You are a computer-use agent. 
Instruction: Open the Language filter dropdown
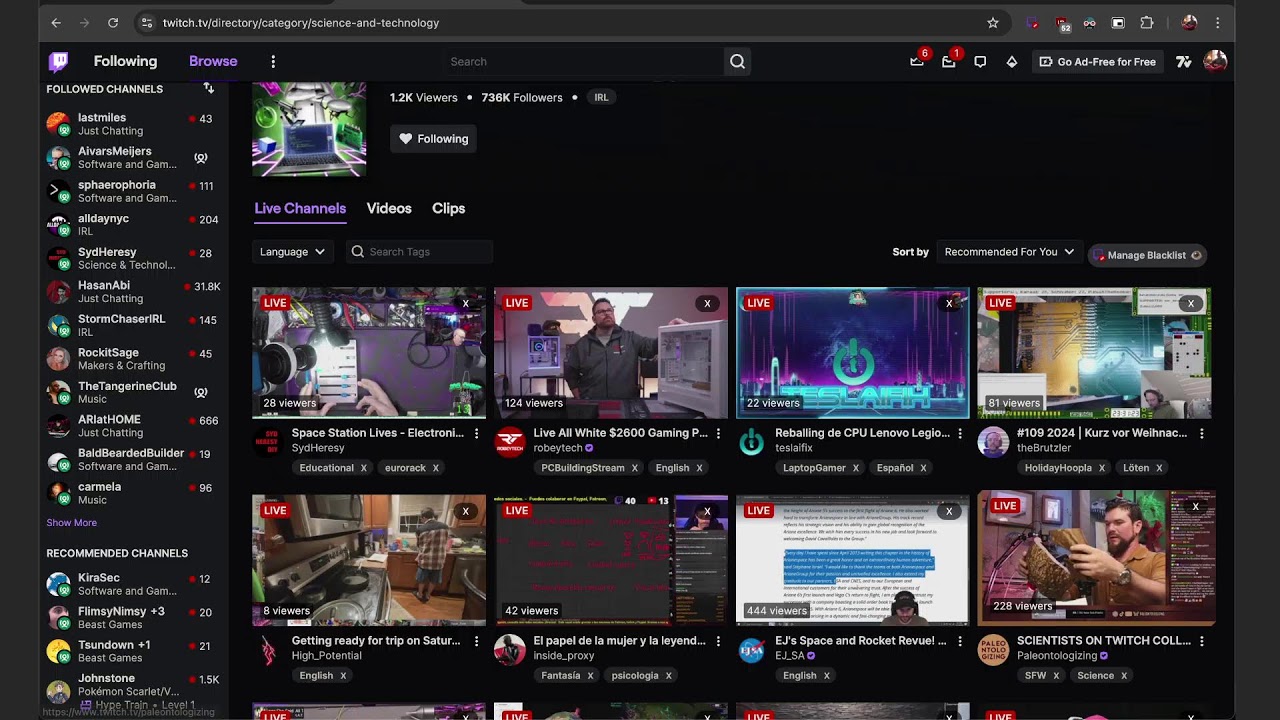click(x=292, y=252)
